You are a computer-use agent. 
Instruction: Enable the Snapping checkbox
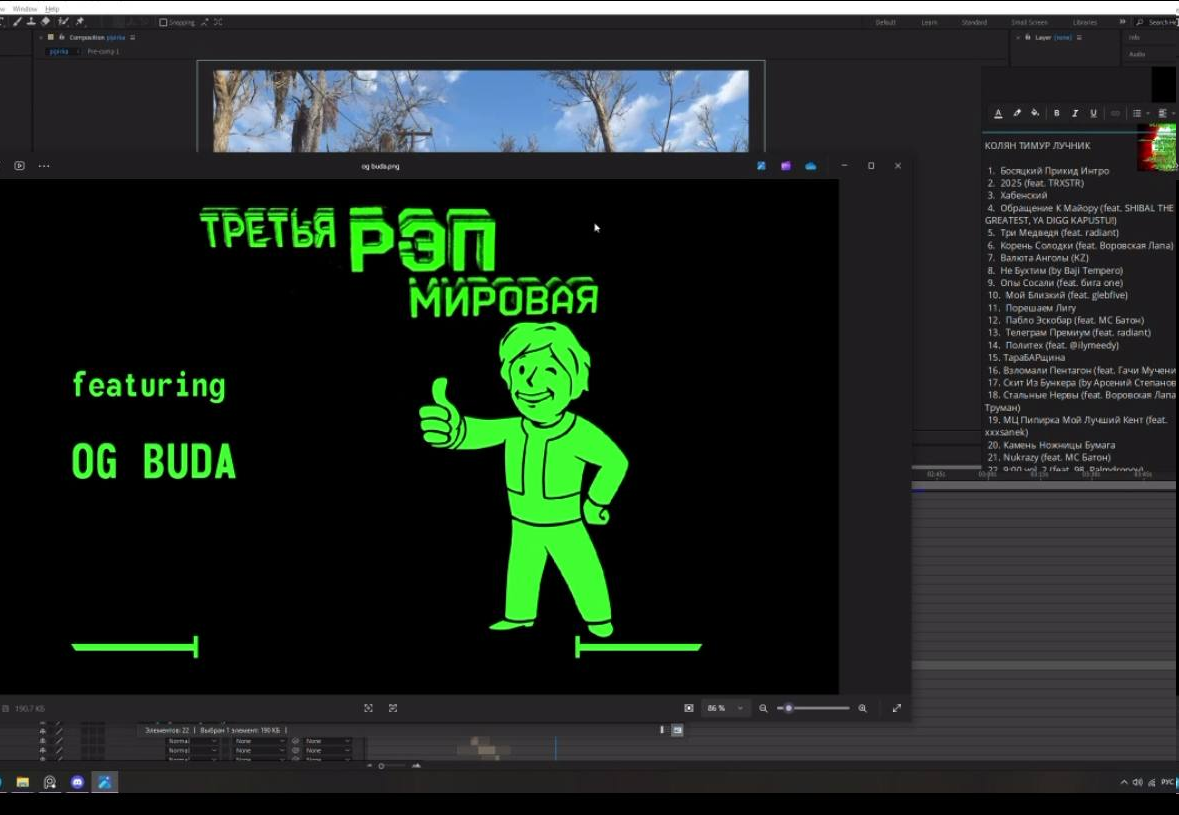click(163, 23)
